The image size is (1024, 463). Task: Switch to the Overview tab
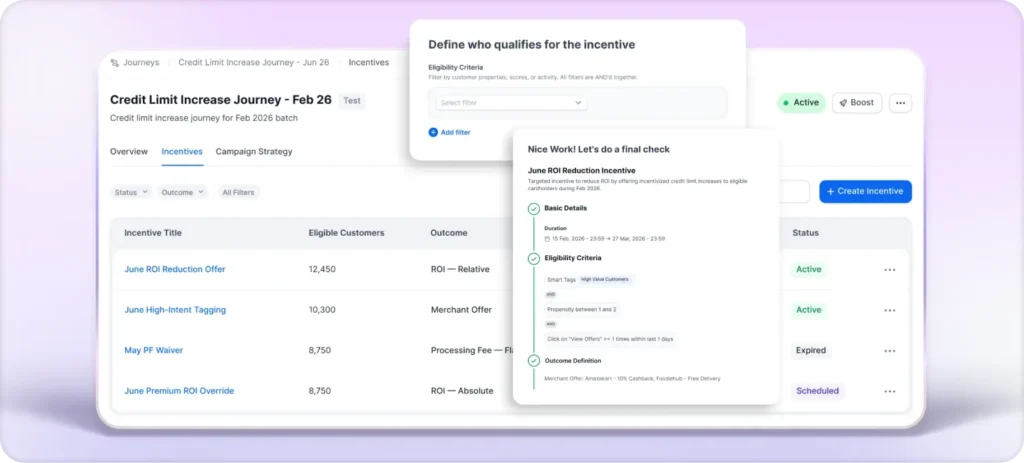(x=129, y=152)
